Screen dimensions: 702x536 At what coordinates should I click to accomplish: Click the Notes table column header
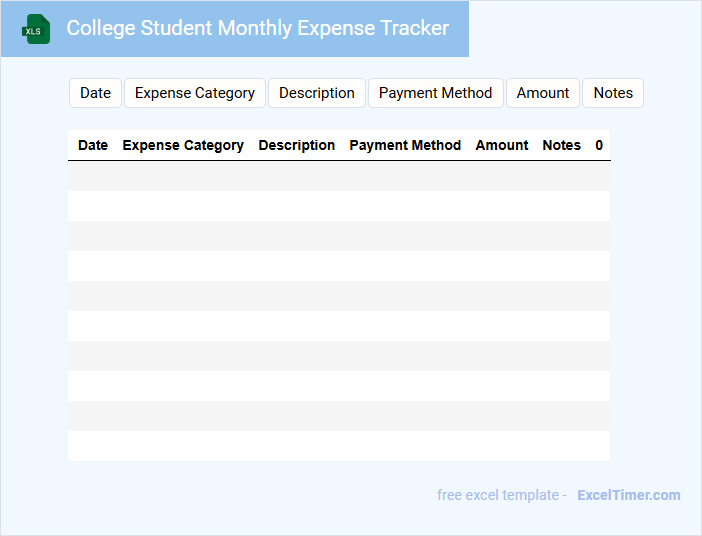(x=561, y=145)
